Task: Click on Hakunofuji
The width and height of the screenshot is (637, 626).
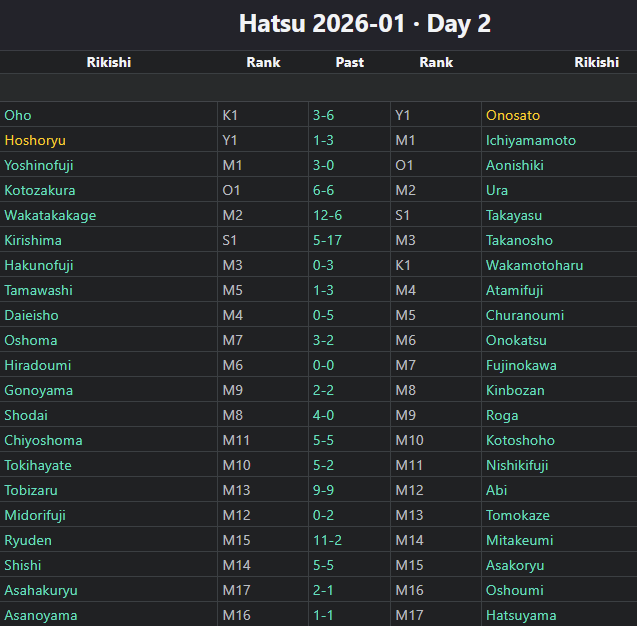Action: point(39,265)
